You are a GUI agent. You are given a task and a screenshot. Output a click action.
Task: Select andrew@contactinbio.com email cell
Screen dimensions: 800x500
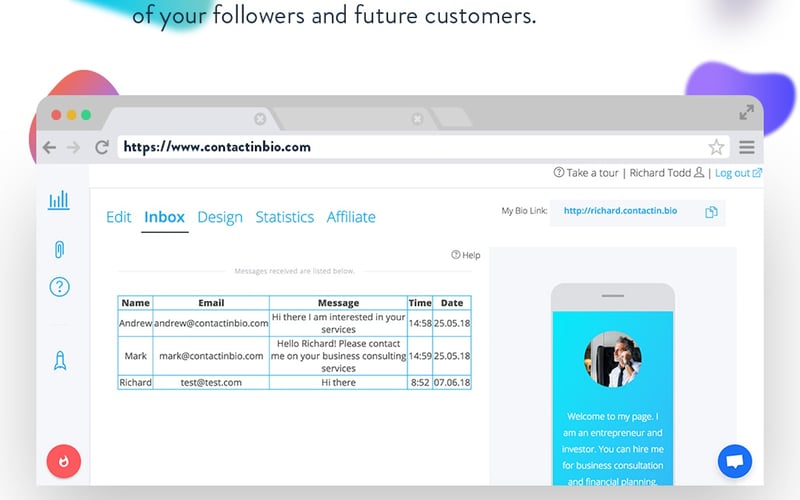[211, 323]
